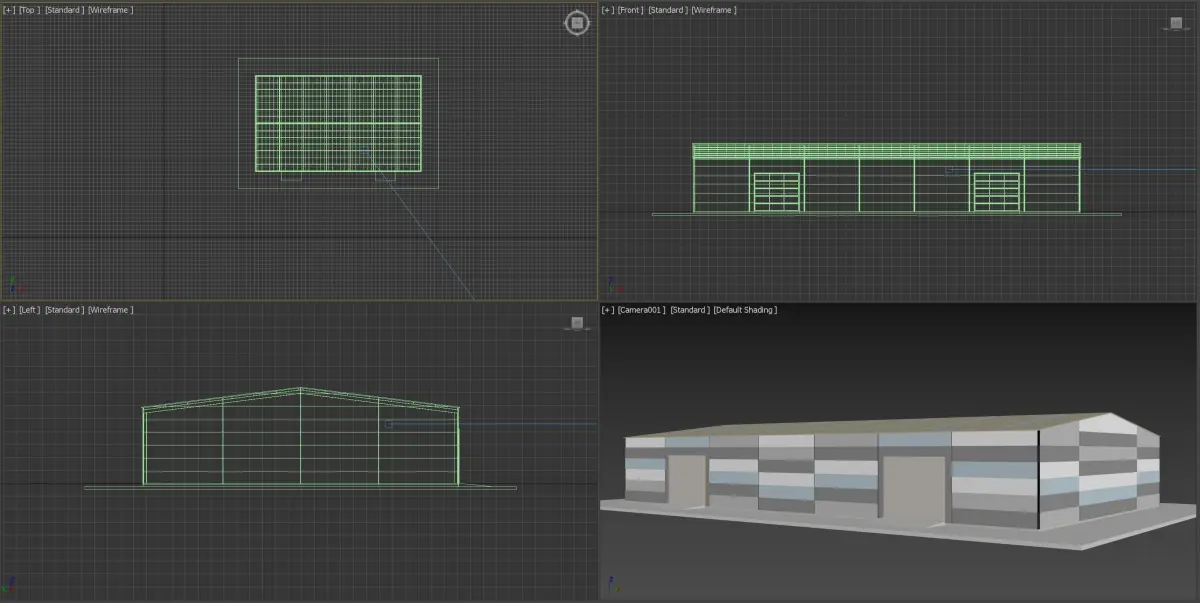
Task: Click the ViewCube in the Front viewport
Action: pyautogui.click(x=1174, y=23)
